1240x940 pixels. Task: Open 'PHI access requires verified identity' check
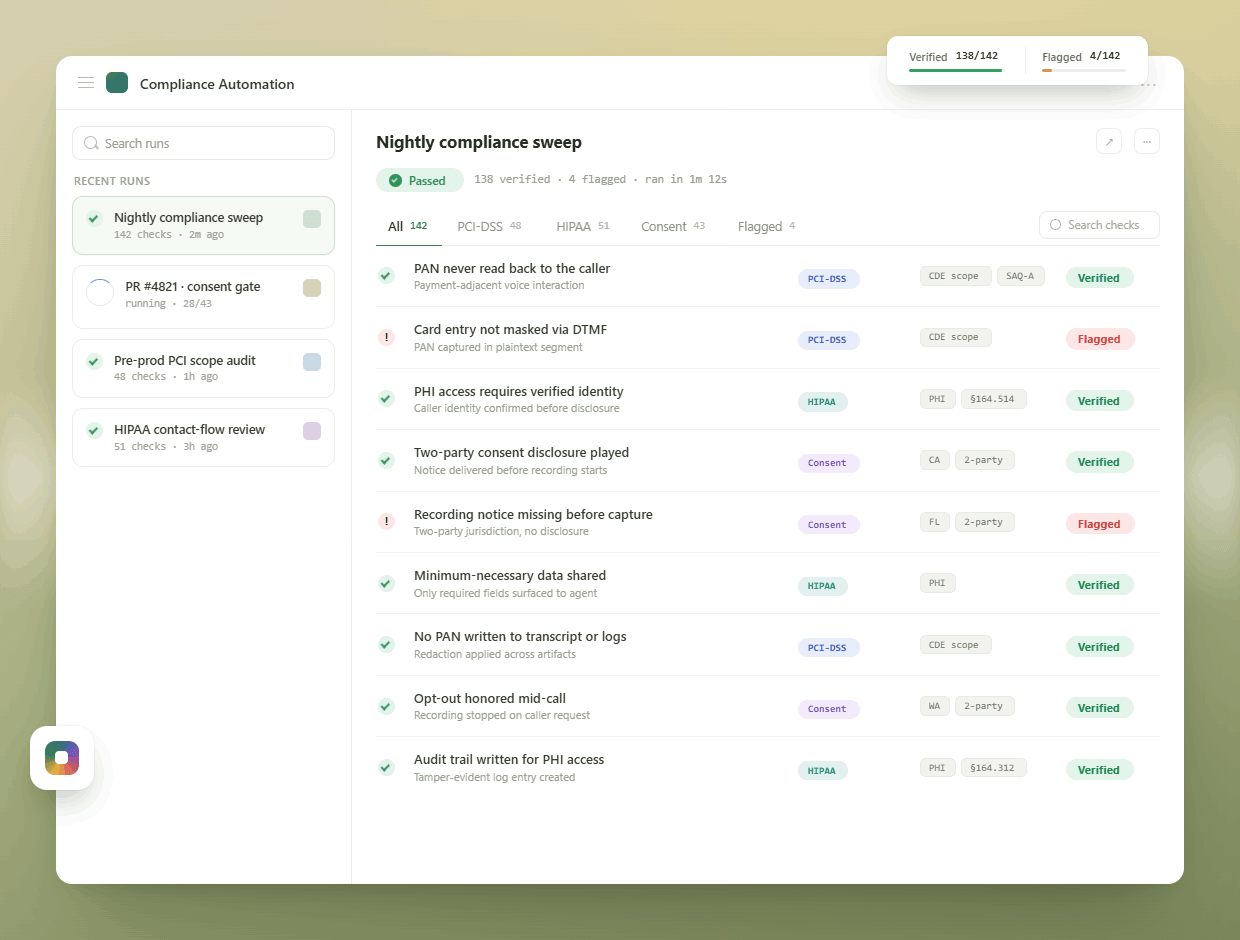768,400
